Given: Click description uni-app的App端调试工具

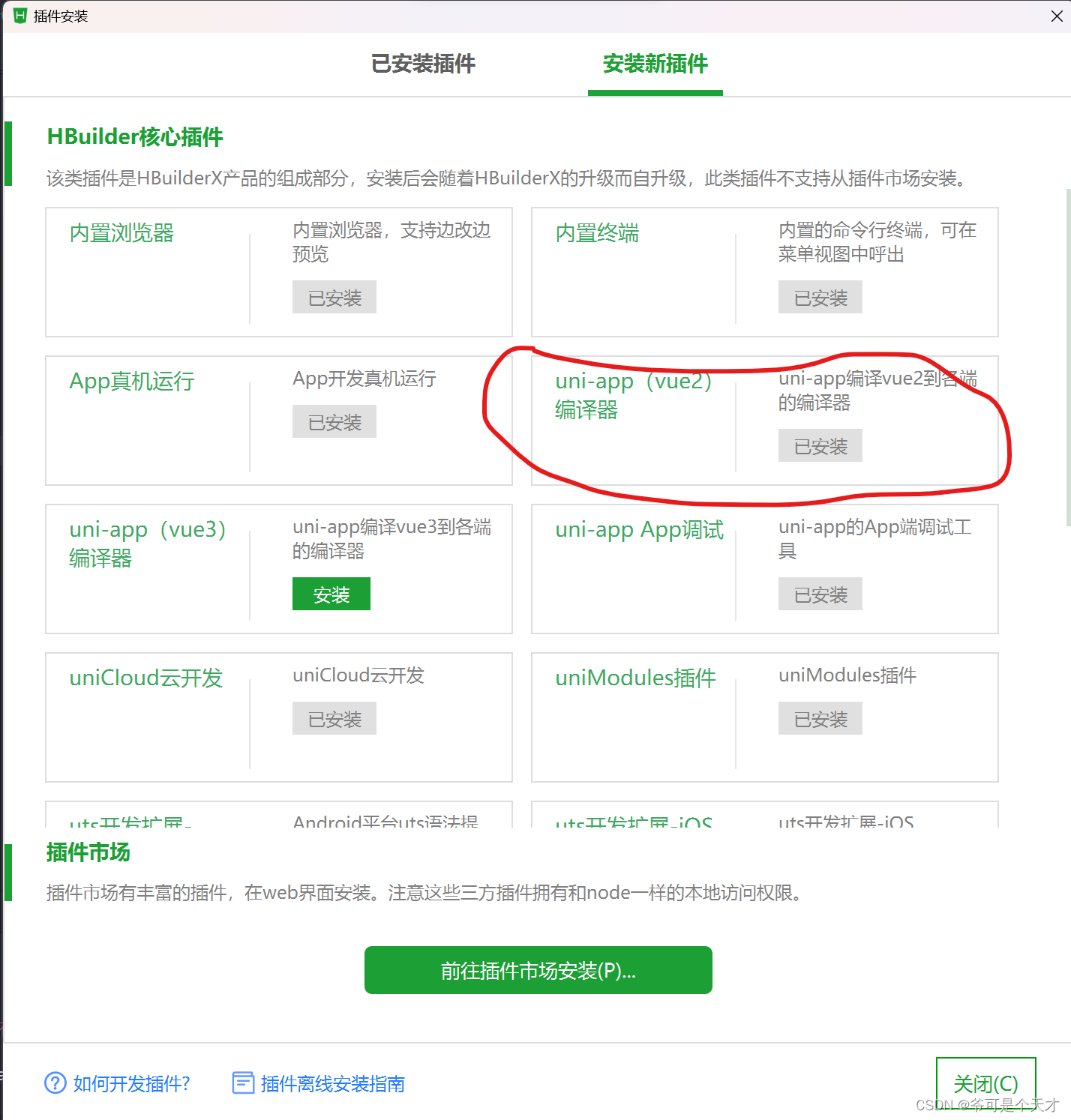Looking at the screenshot, I should tap(875, 538).
